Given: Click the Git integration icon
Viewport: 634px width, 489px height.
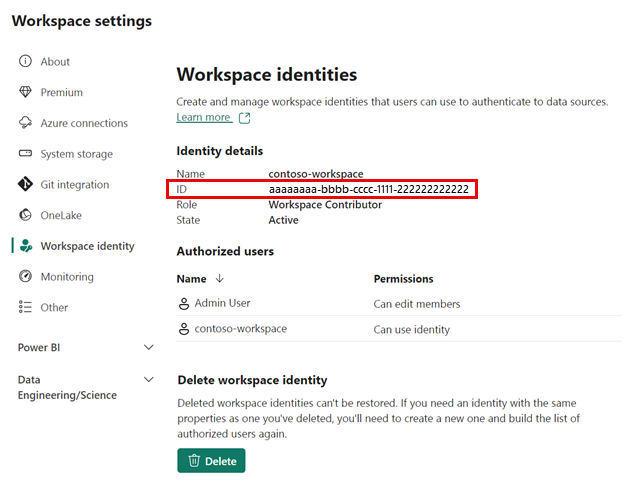Looking at the screenshot, I should [x=26, y=185].
